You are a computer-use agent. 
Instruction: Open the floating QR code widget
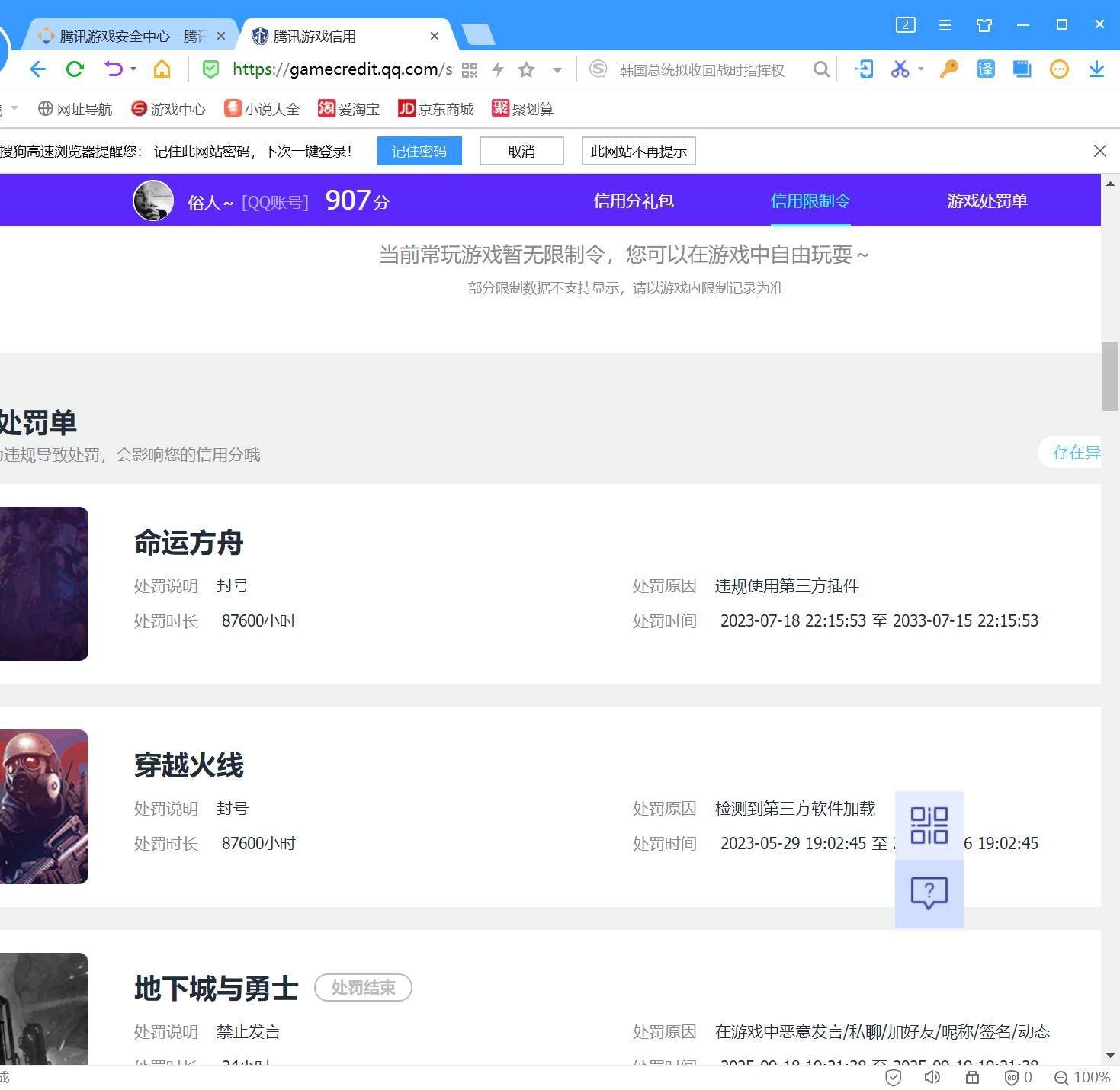(929, 826)
